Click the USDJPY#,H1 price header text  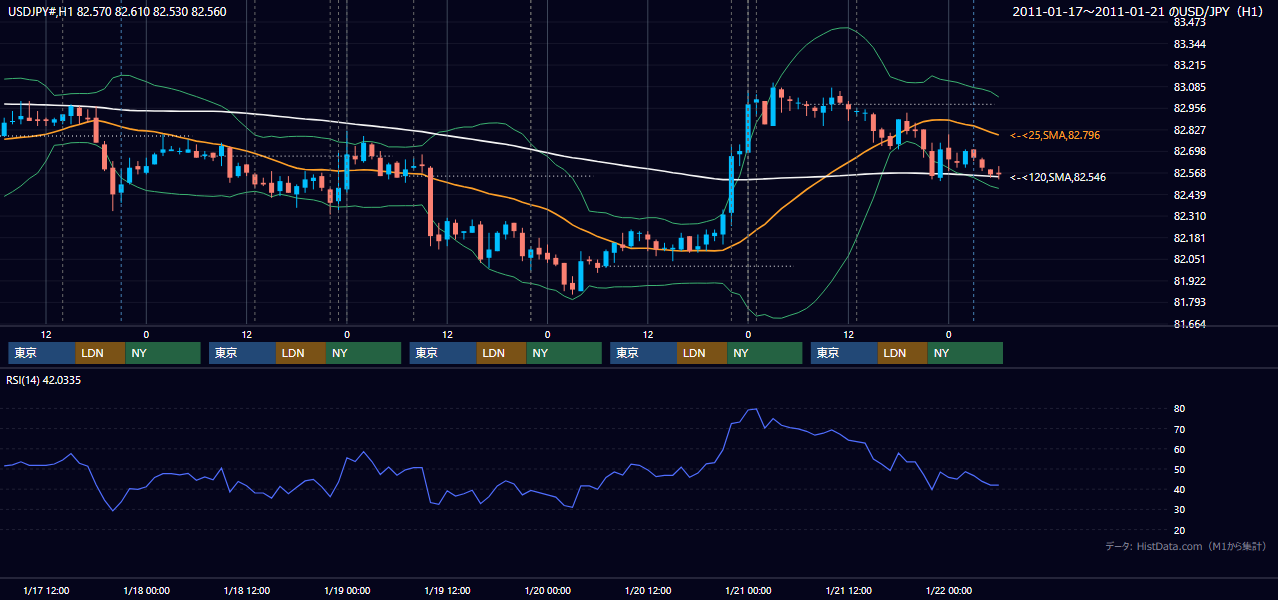coord(115,11)
